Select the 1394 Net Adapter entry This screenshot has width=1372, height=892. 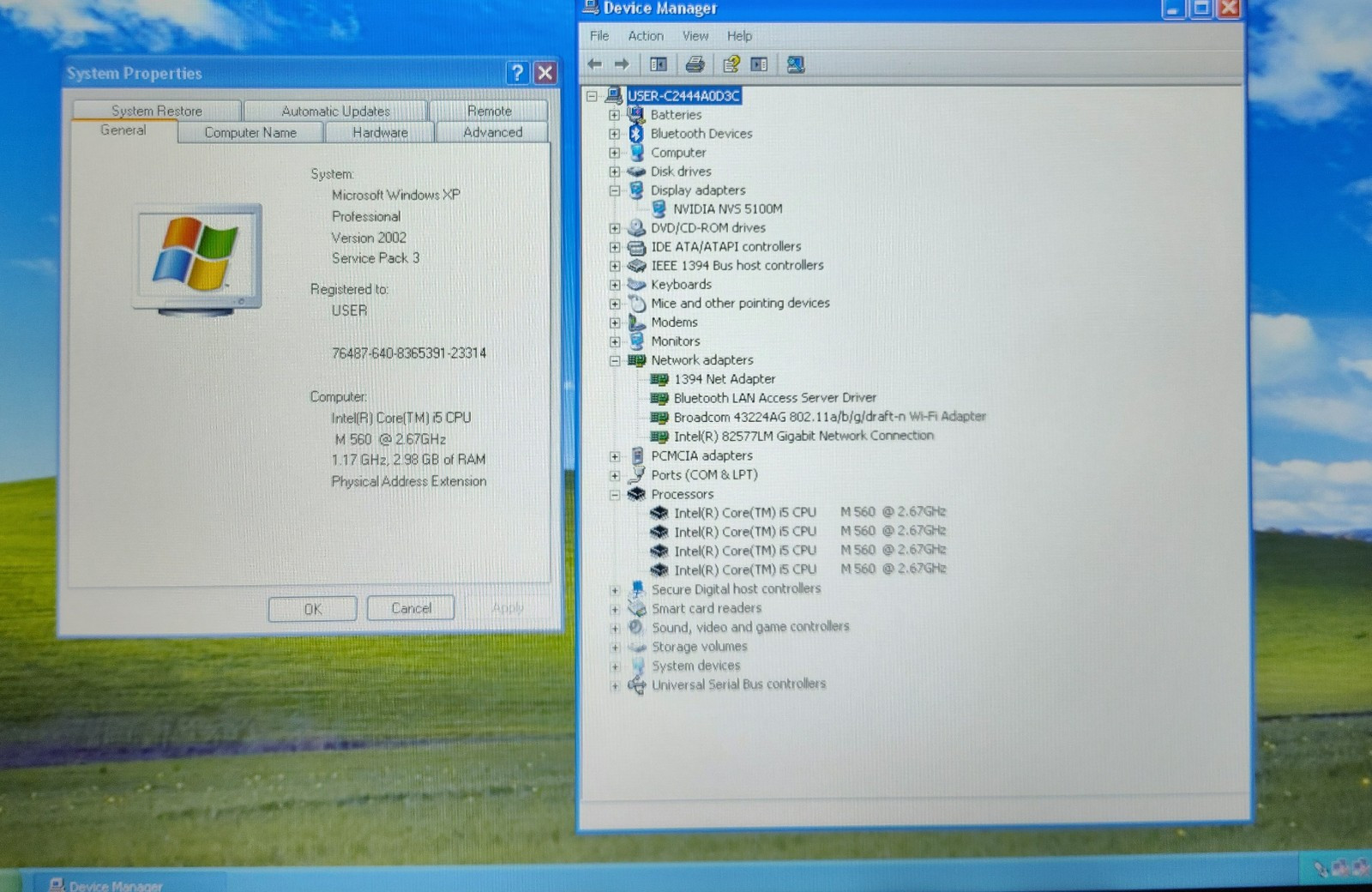(725, 378)
